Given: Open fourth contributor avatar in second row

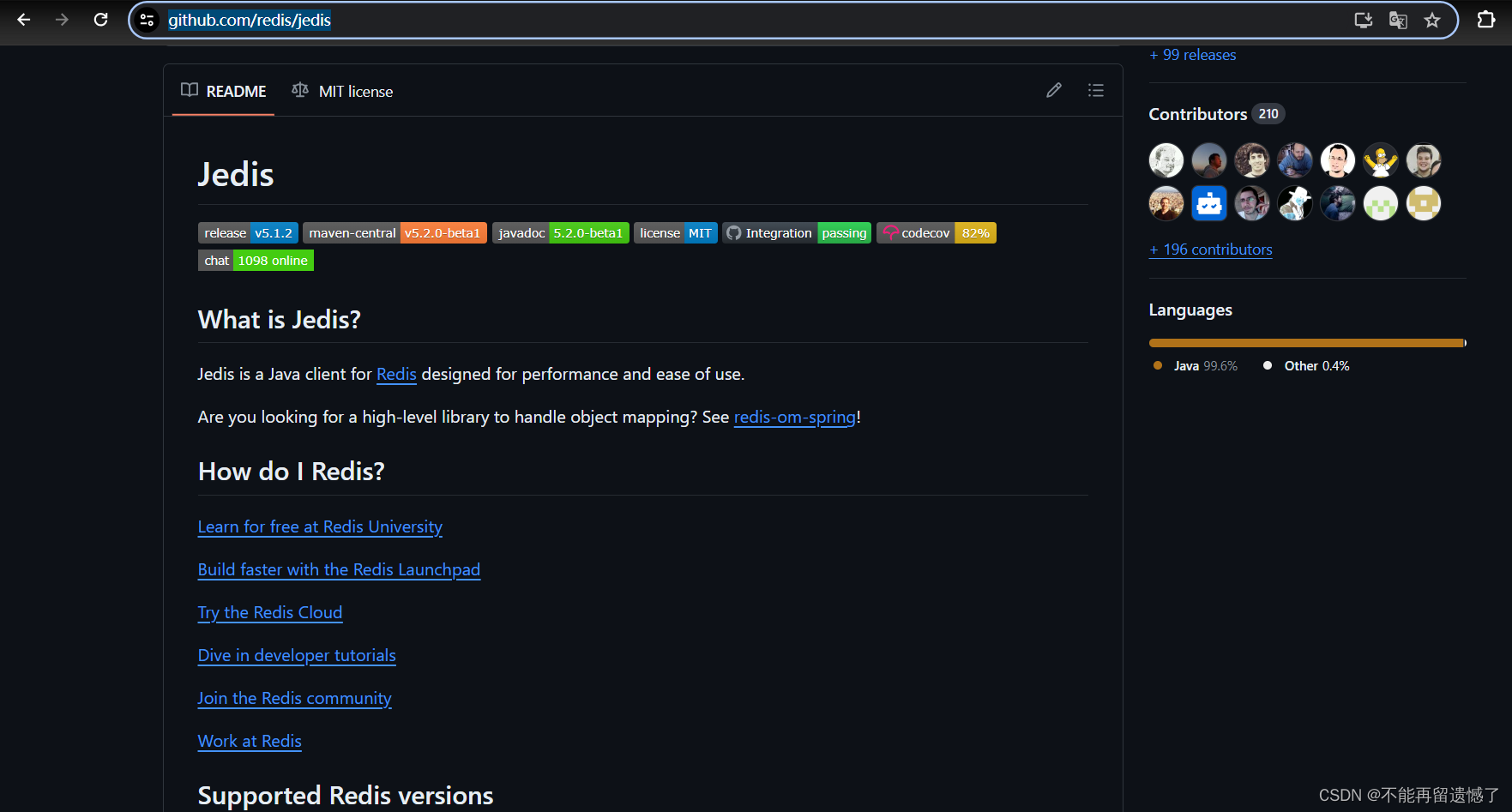Looking at the screenshot, I should 1295,203.
